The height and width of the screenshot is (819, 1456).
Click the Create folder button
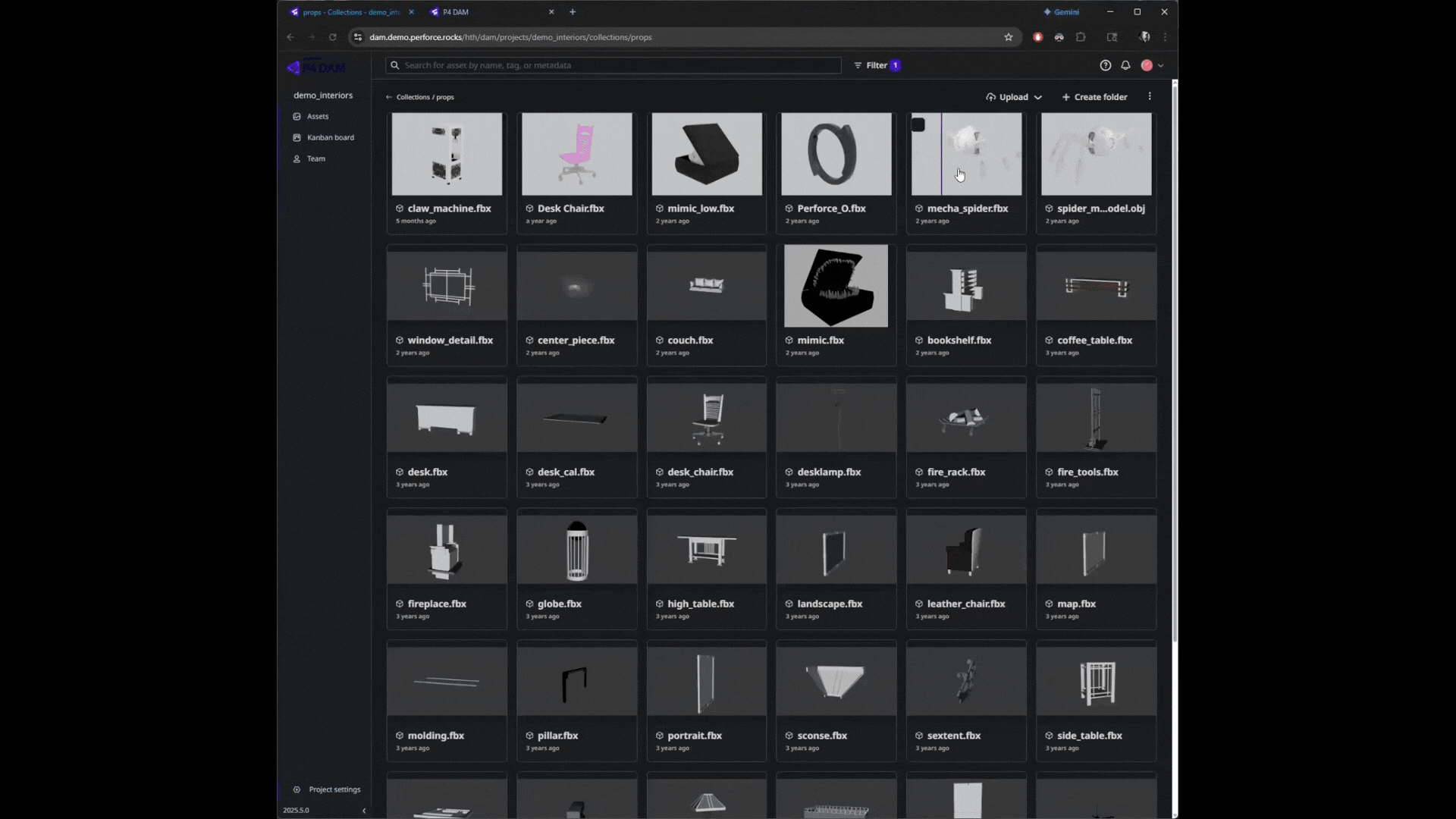pos(1094,97)
